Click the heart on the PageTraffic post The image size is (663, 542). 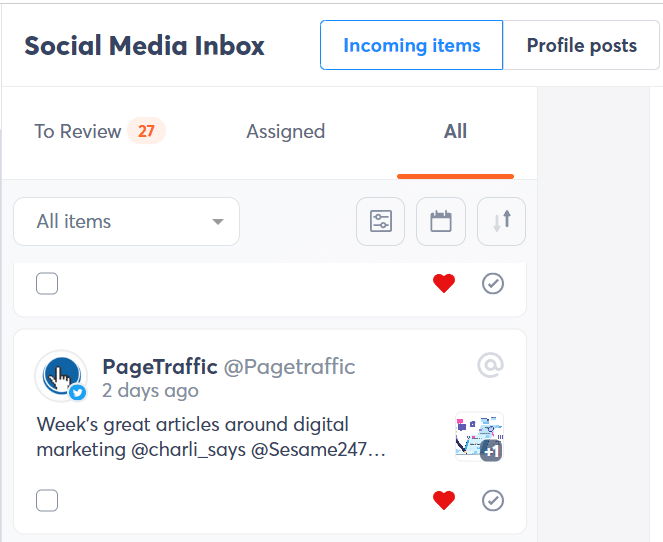[x=444, y=500]
